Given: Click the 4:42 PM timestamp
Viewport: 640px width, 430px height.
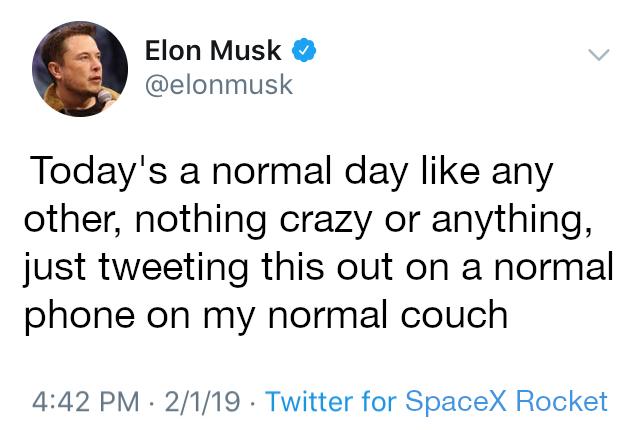Looking at the screenshot, I should point(86,401).
